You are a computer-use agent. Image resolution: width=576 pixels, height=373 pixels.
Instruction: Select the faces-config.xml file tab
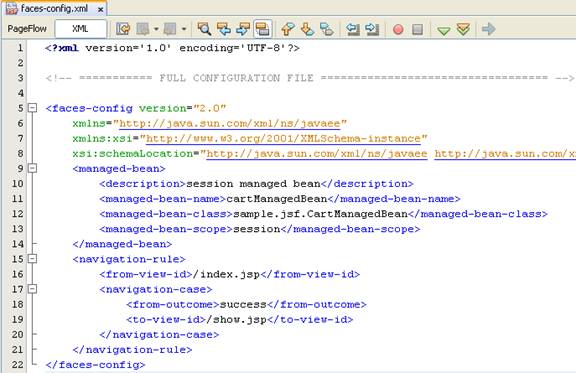pyautogui.click(x=54, y=8)
